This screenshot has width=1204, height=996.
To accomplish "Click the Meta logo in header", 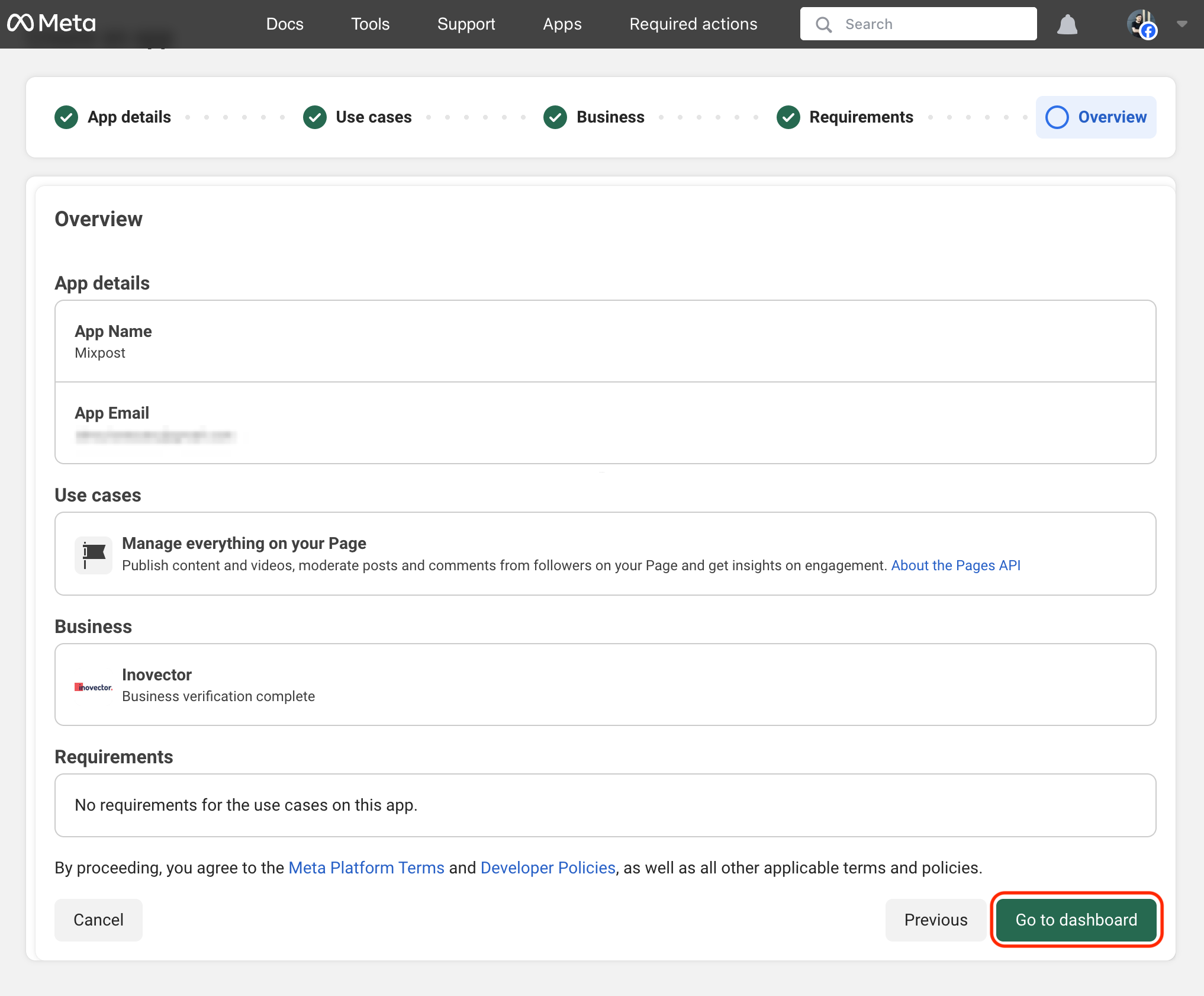I will (51, 24).
